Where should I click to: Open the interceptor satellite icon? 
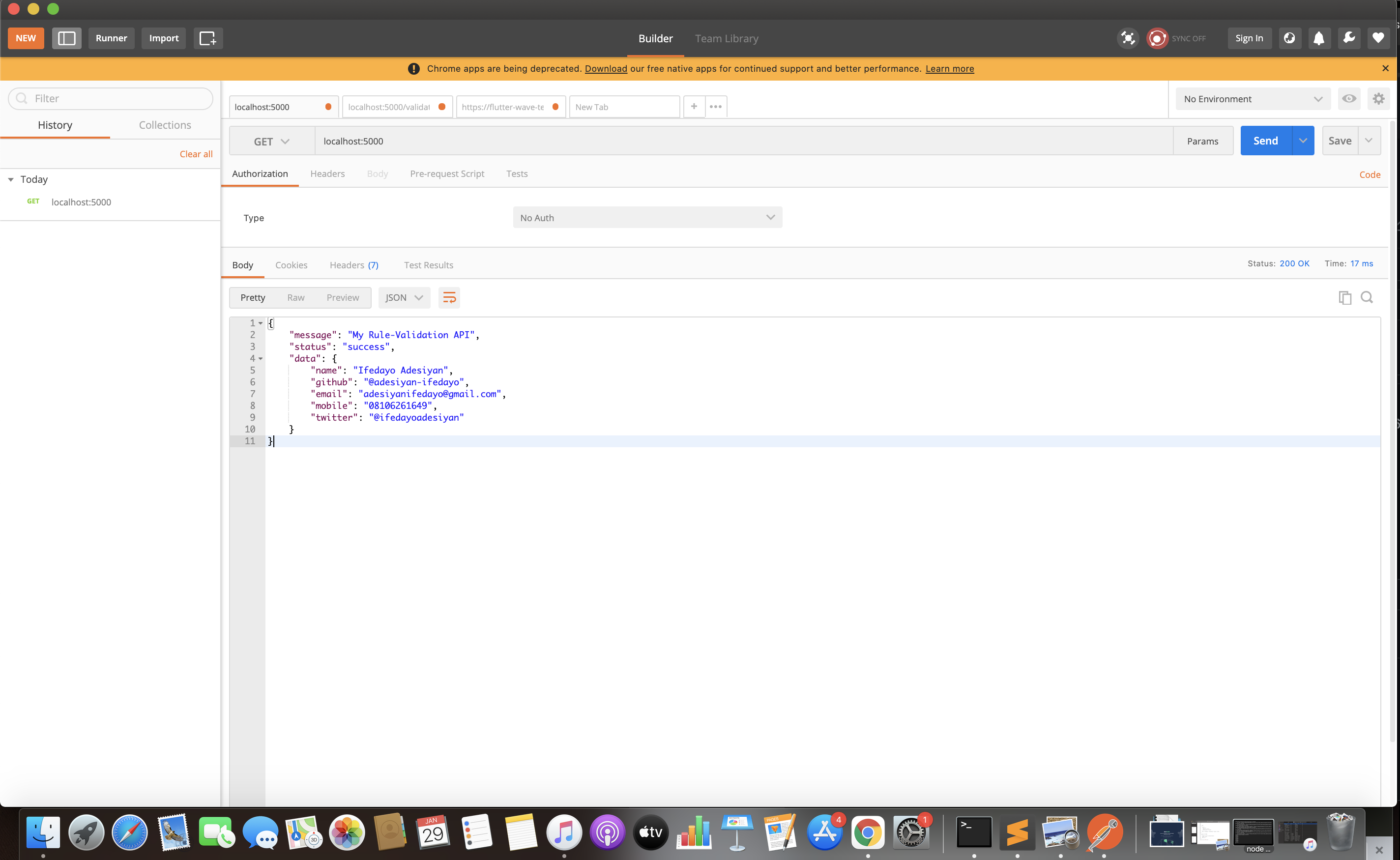click(1128, 38)
